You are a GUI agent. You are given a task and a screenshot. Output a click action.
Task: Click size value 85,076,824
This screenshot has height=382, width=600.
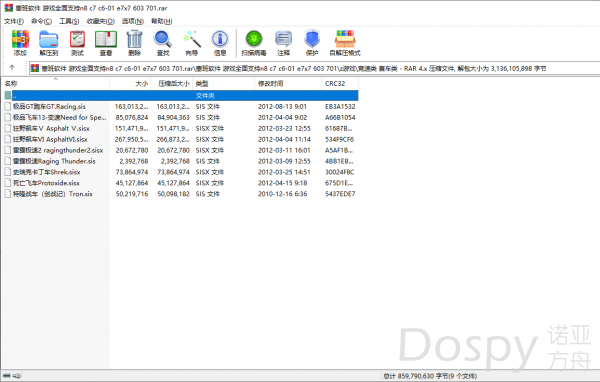click(132, 117)
